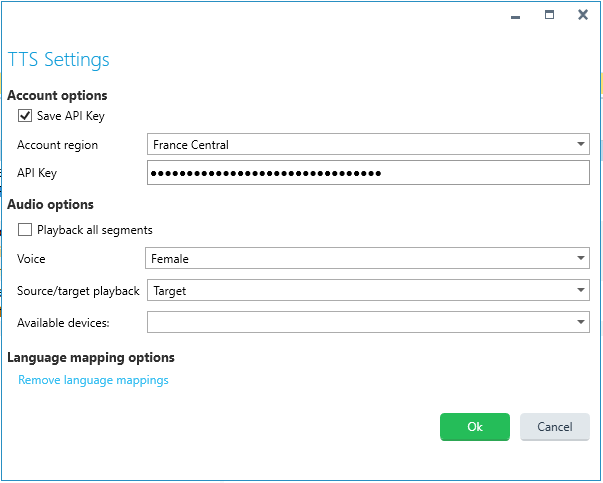Uncheck the Save API Key checkbox
The height and width of the screenshot is (483, 603).
tap(25, 115)
